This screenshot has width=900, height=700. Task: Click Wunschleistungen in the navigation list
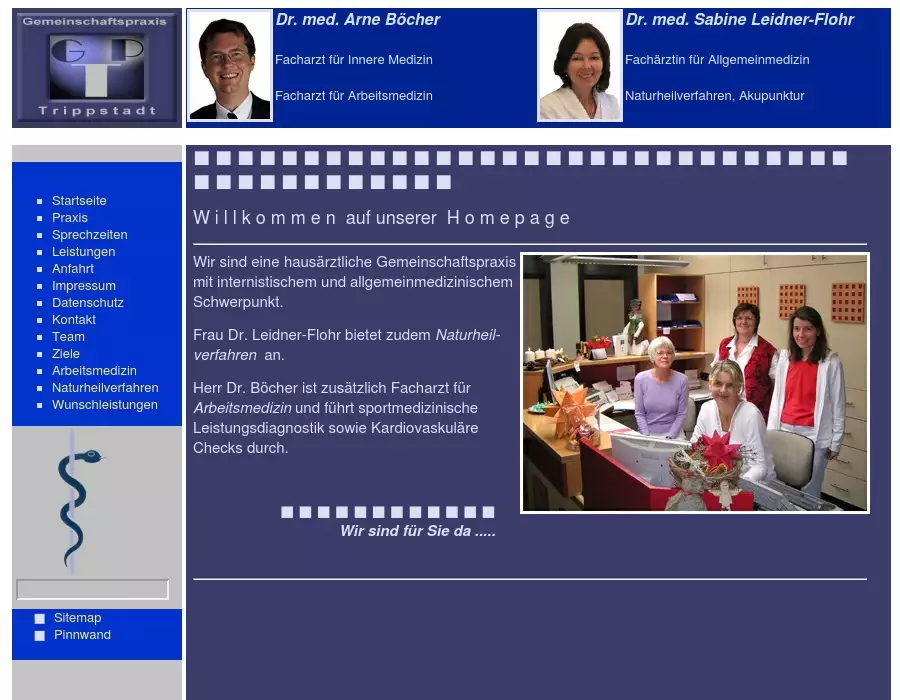pos(105,405)
